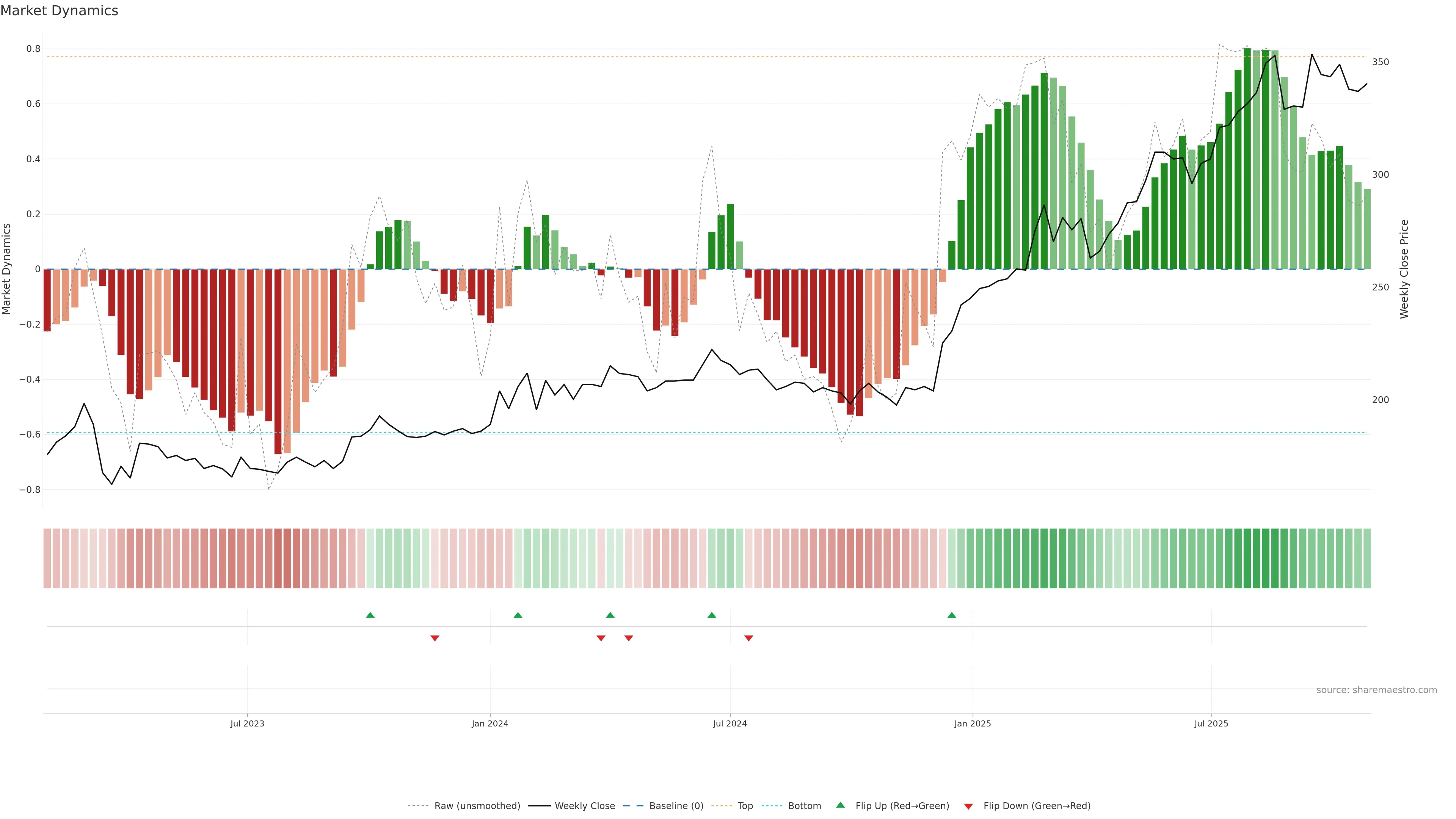
Task: Click the green flip-up marker just before Jul 2024
Action: [x=712, y=615]
